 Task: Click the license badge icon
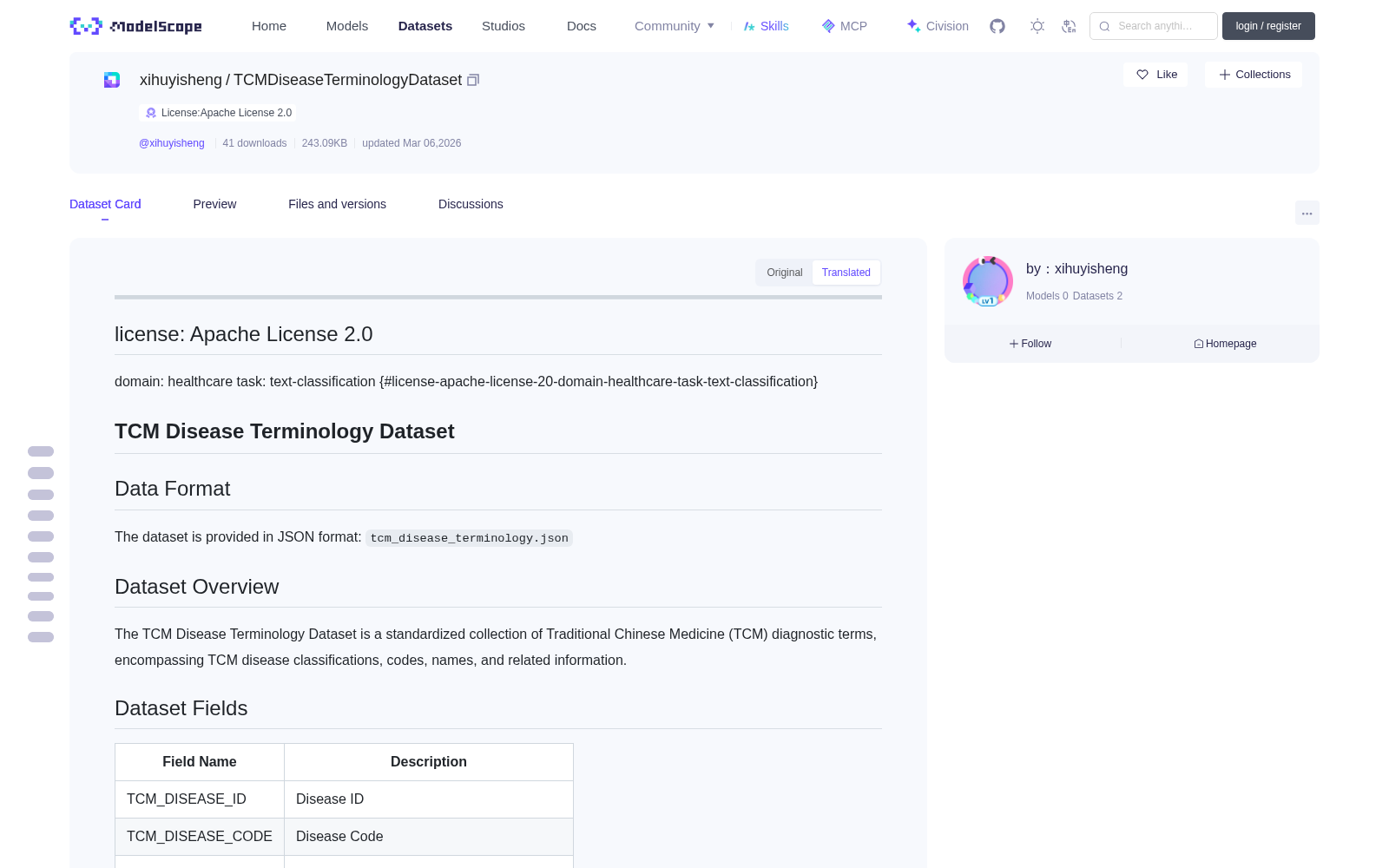151,113
